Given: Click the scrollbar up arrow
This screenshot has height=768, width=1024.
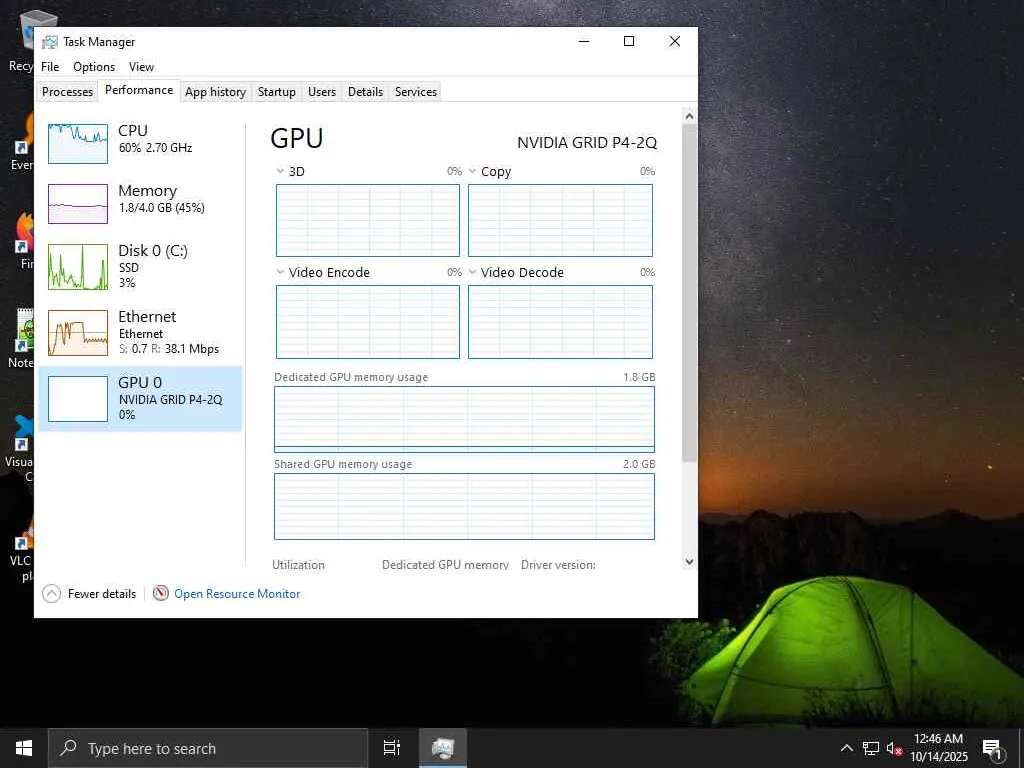Looking at the screenshot, I should 689,116.
